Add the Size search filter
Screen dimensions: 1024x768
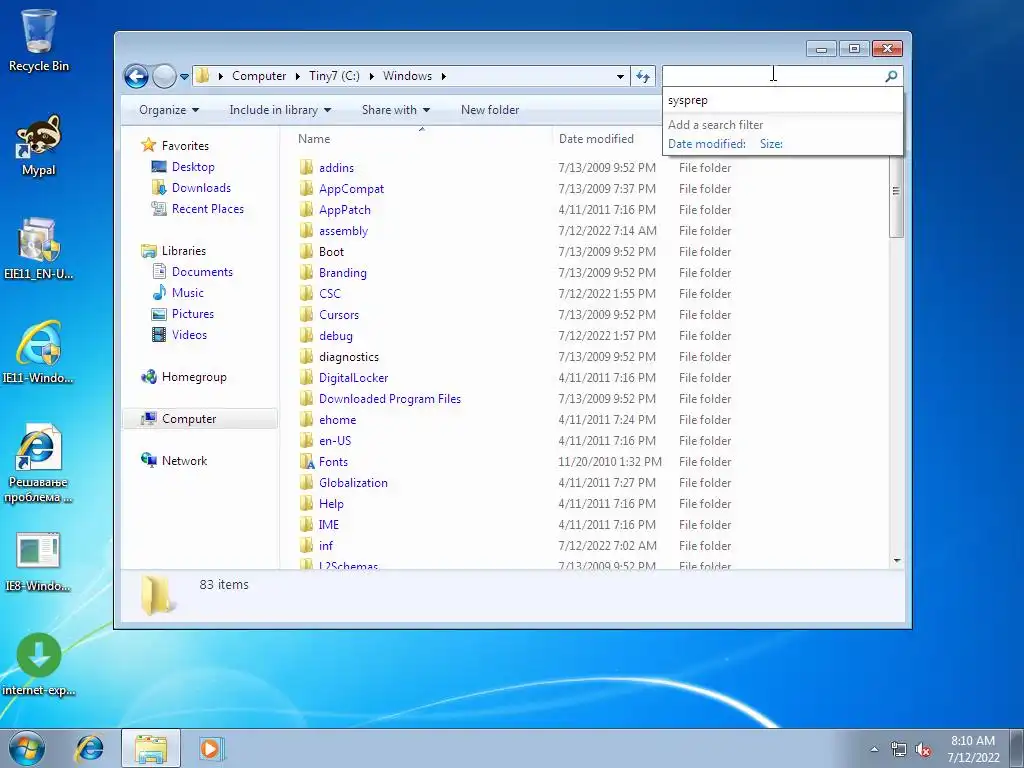point(771,144)
